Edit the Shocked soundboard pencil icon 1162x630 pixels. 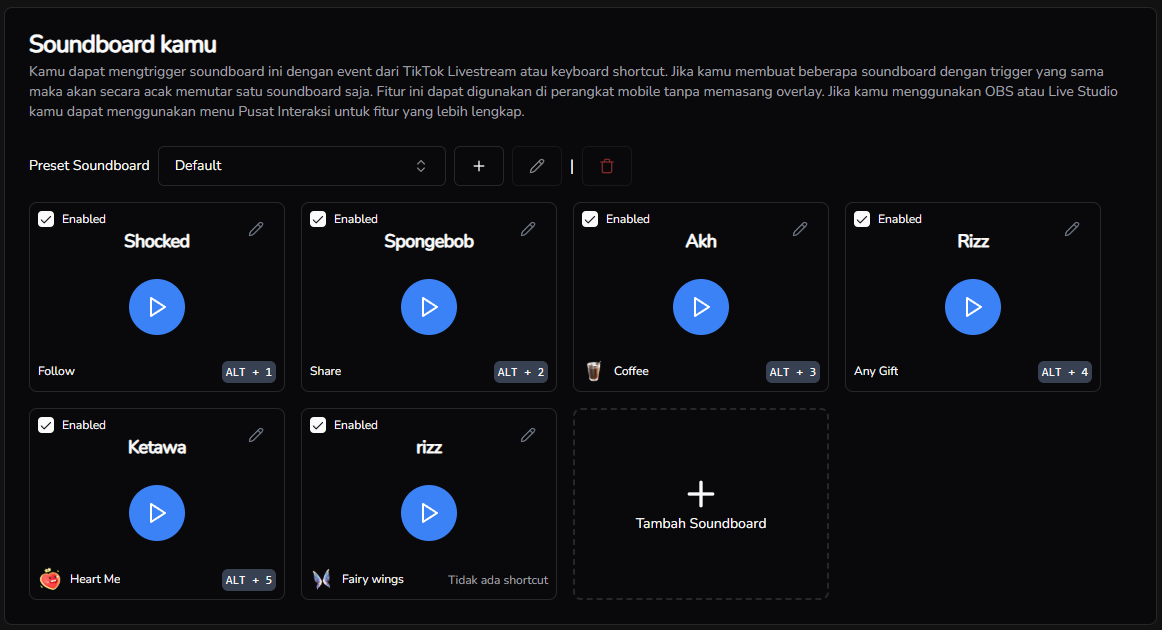[x=256, y=229]
